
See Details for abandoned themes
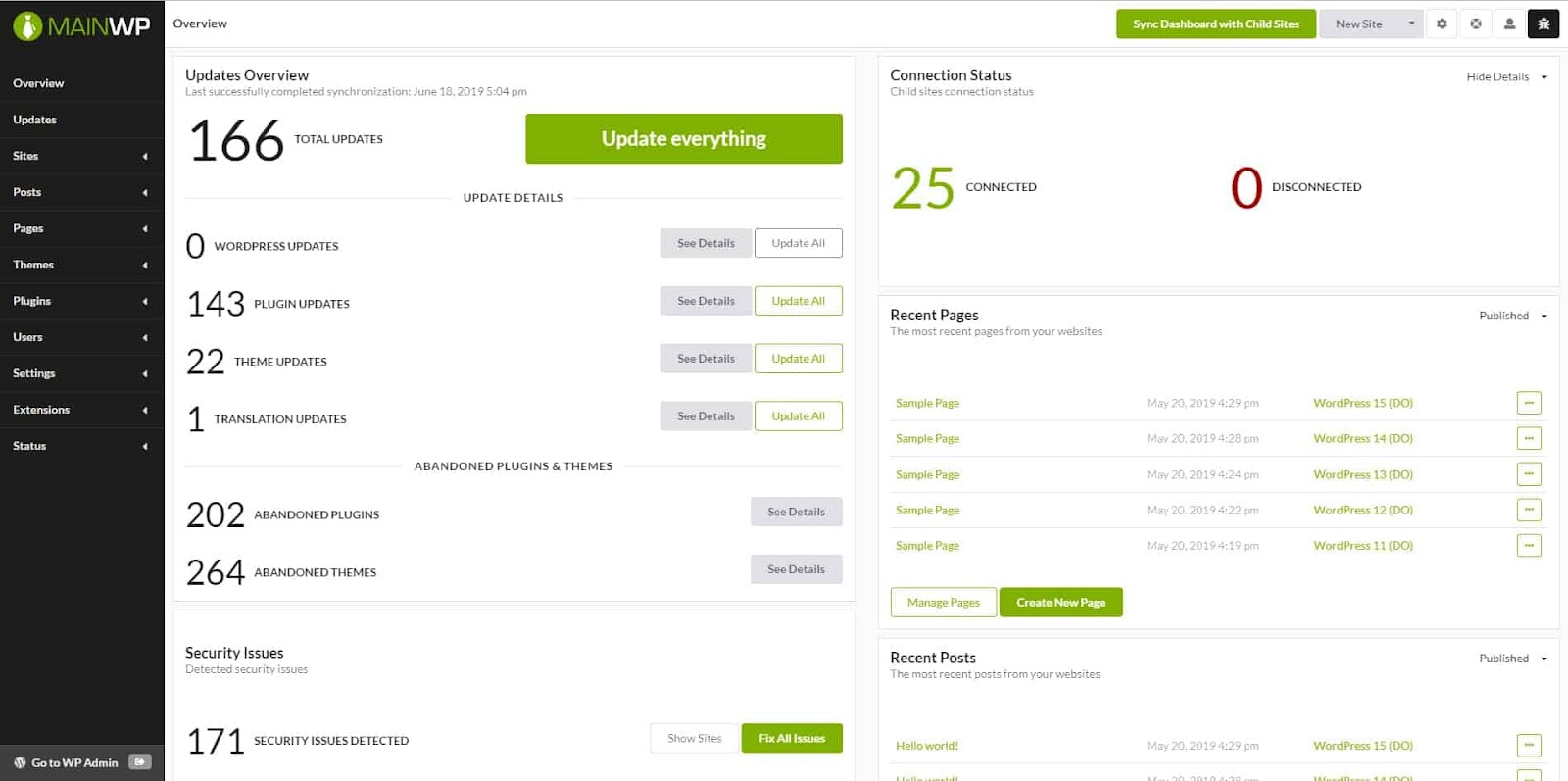tap(796, 569)
